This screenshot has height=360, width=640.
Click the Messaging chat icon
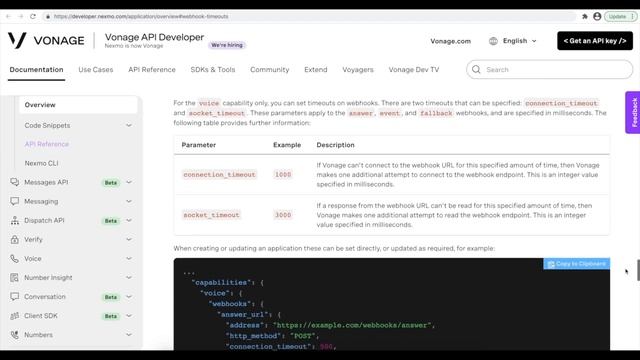coord(15,201)
